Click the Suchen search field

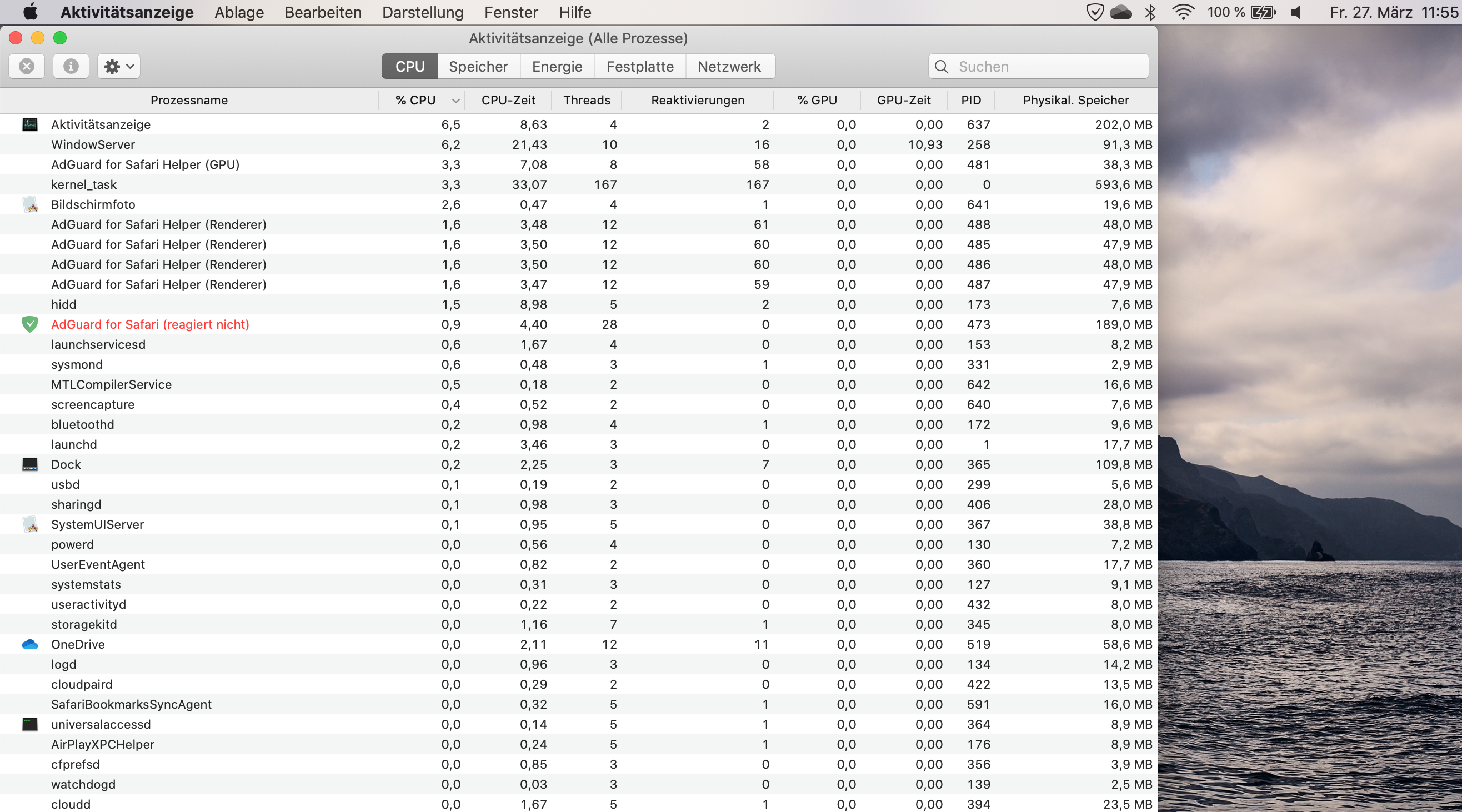pos(1039,67)
